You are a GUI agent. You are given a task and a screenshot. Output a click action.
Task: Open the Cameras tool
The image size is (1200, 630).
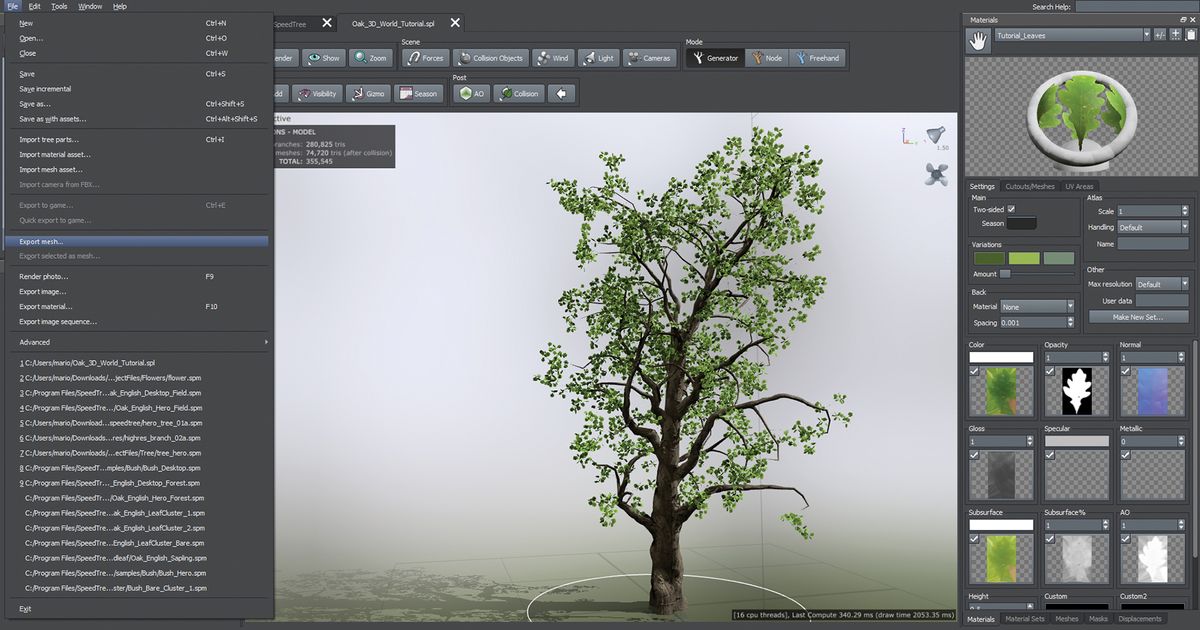click(650, 57)
